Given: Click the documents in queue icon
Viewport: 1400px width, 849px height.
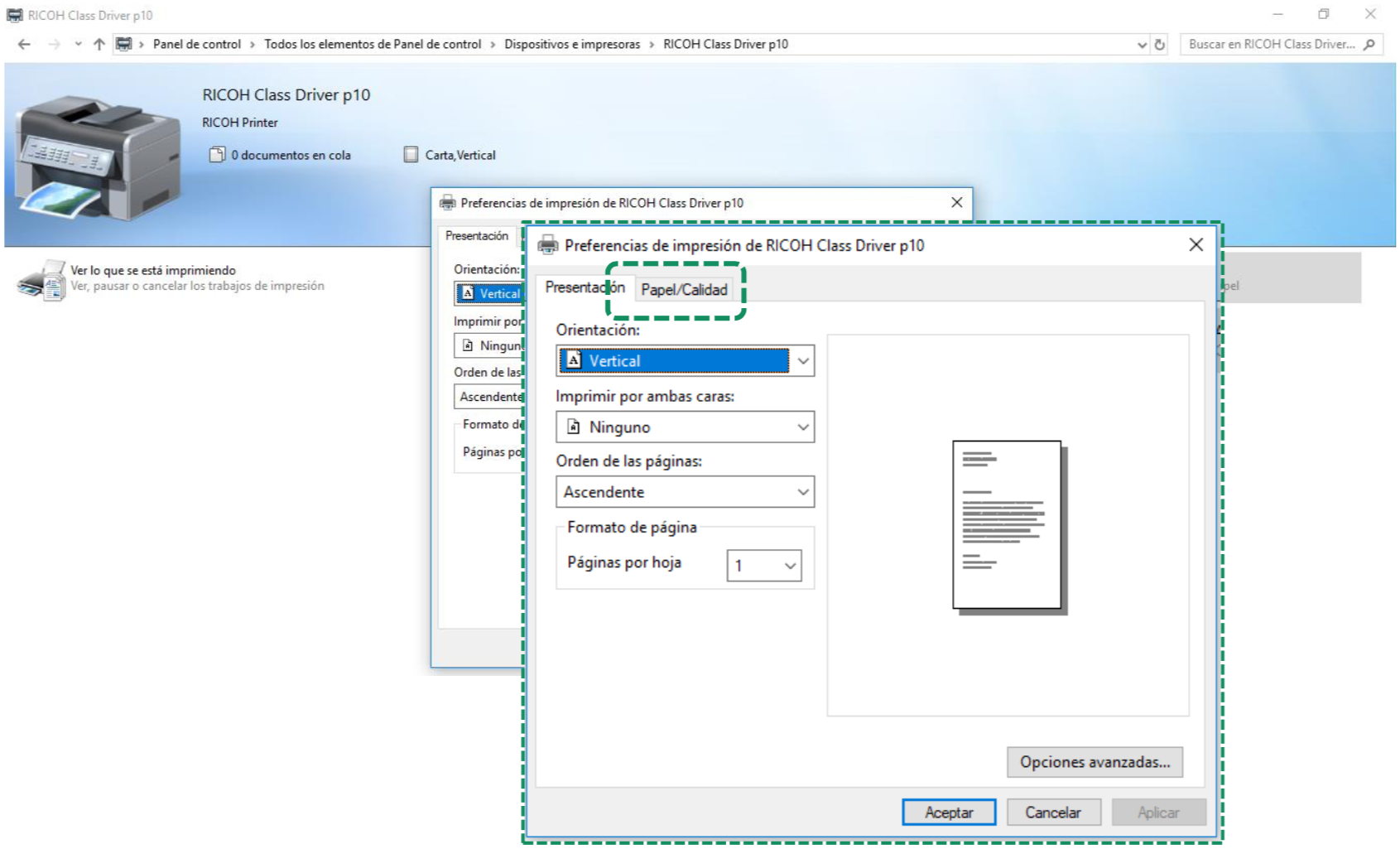Looking at the screenshot, I should point(217,154).
